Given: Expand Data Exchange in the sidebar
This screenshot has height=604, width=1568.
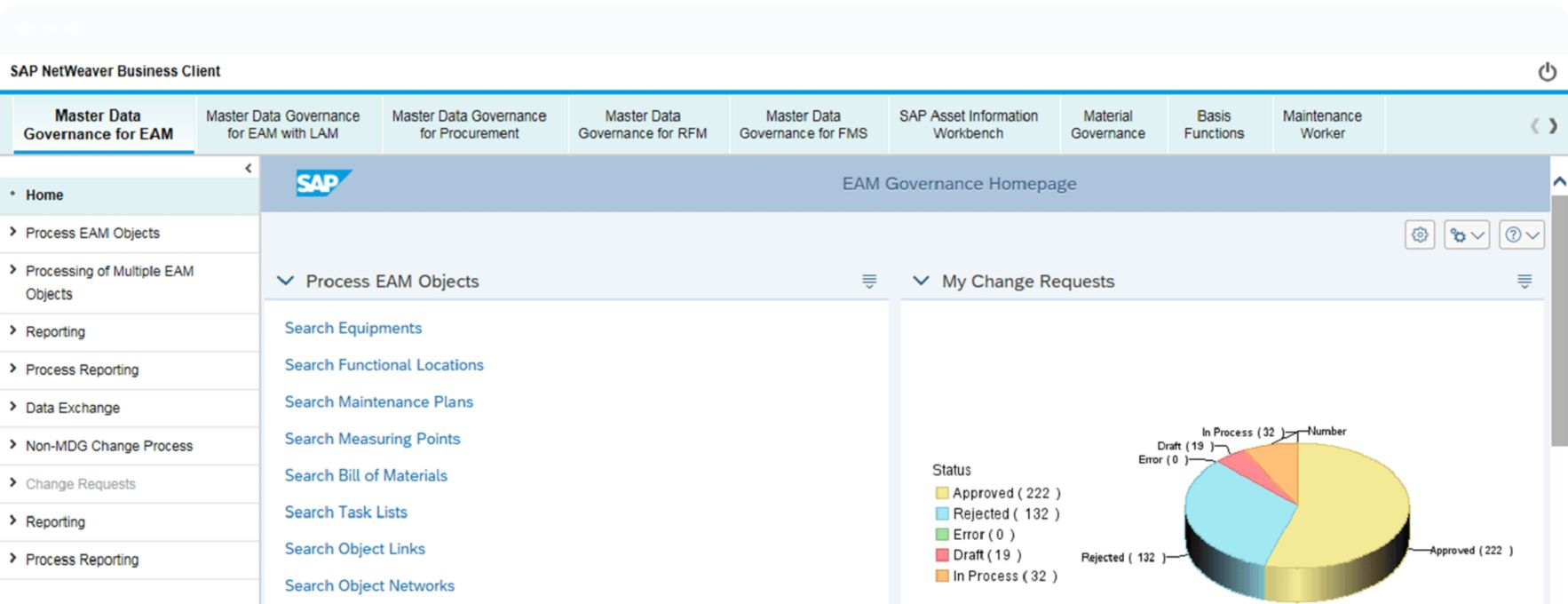Looking at the screenshot, I should pyautogui.click(x=73, y=408).
